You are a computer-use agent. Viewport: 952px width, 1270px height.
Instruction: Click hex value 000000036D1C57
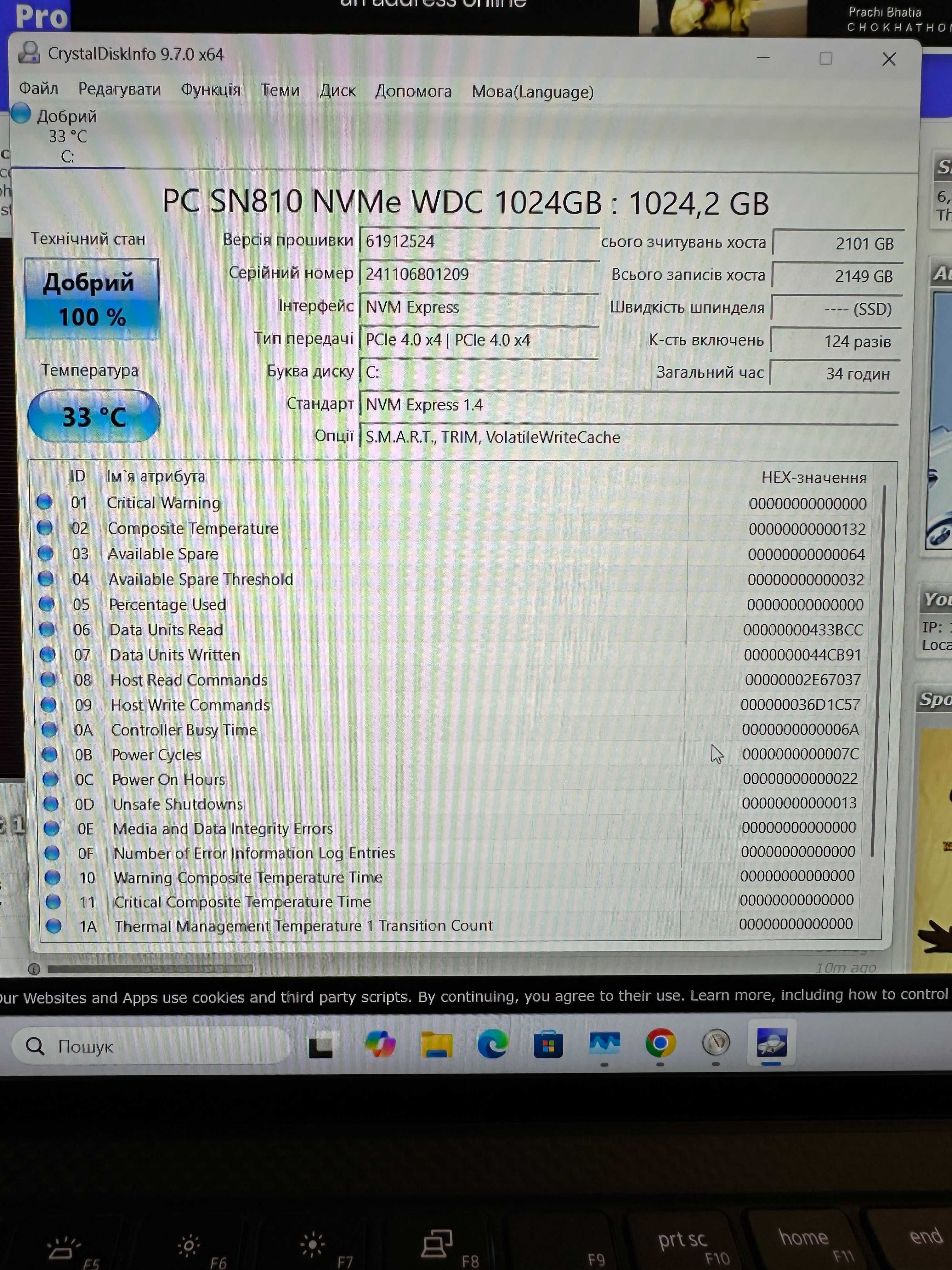click(800, 705)
